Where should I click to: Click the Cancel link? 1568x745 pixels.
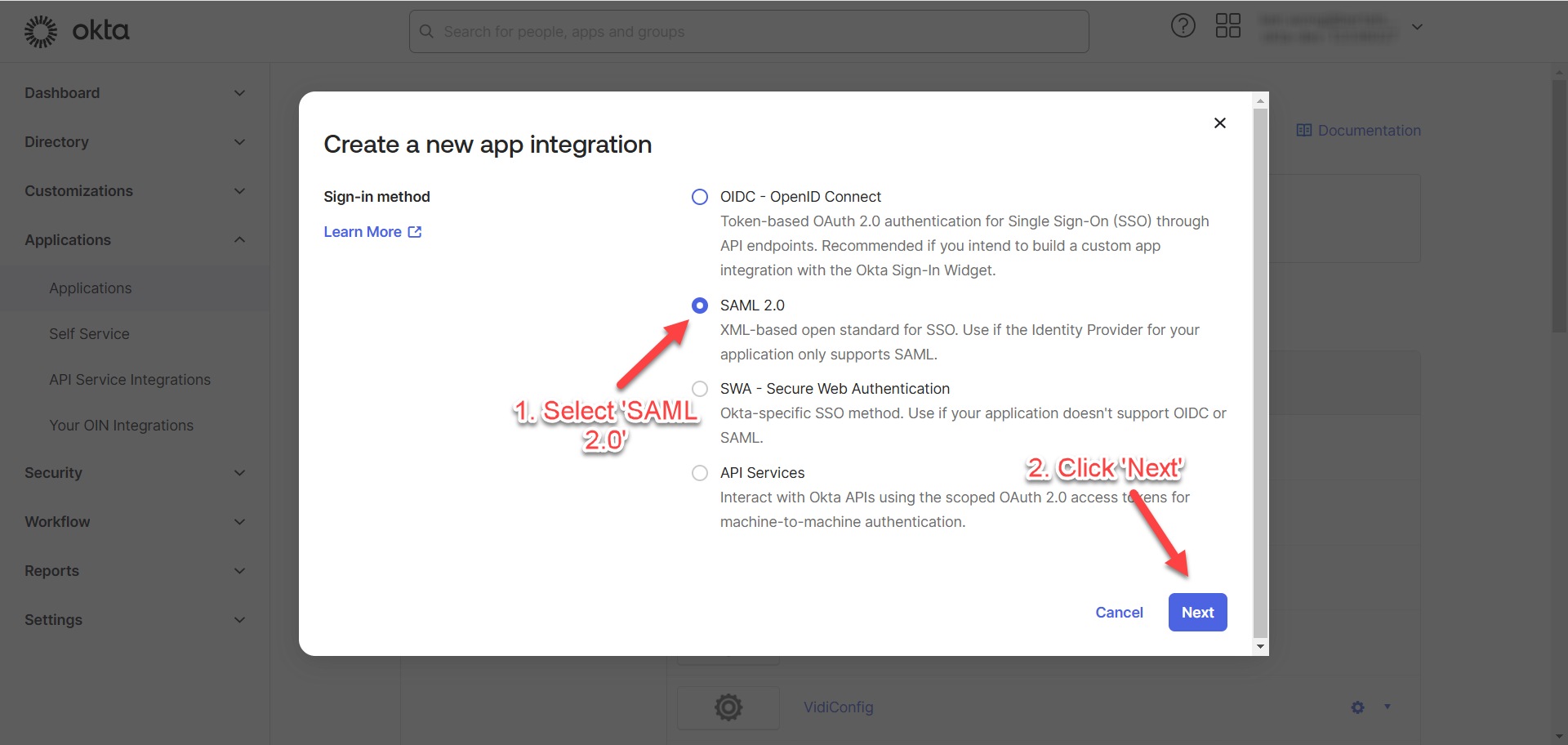coord(1119,613)
